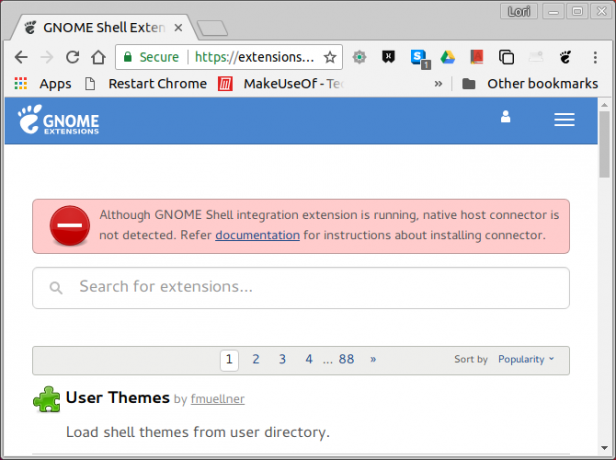Open the Other bookmarks folder
Viewport: 616px width, 460px height.
coord(530,84)
